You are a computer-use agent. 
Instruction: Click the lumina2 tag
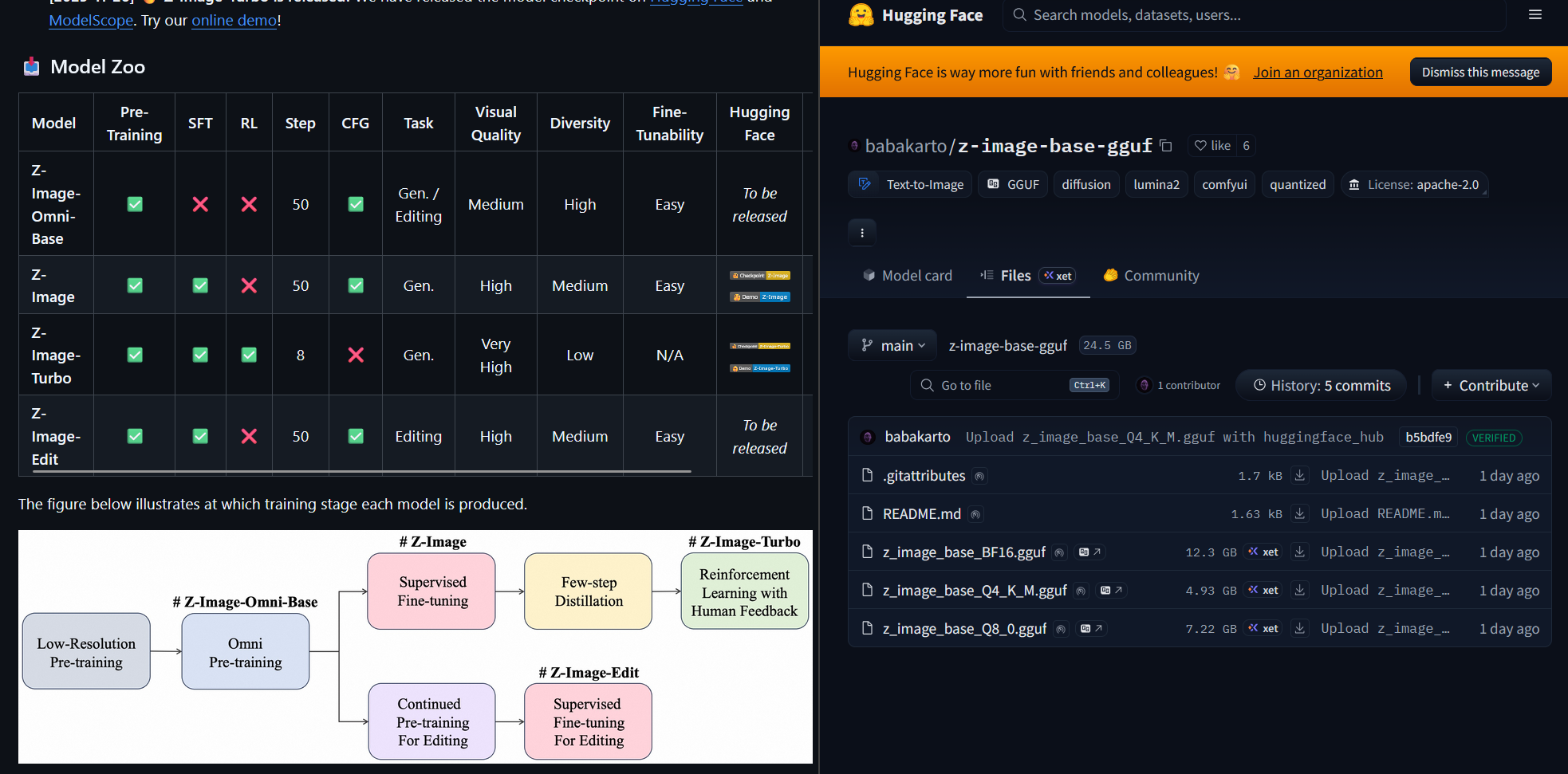point(1156,184)
